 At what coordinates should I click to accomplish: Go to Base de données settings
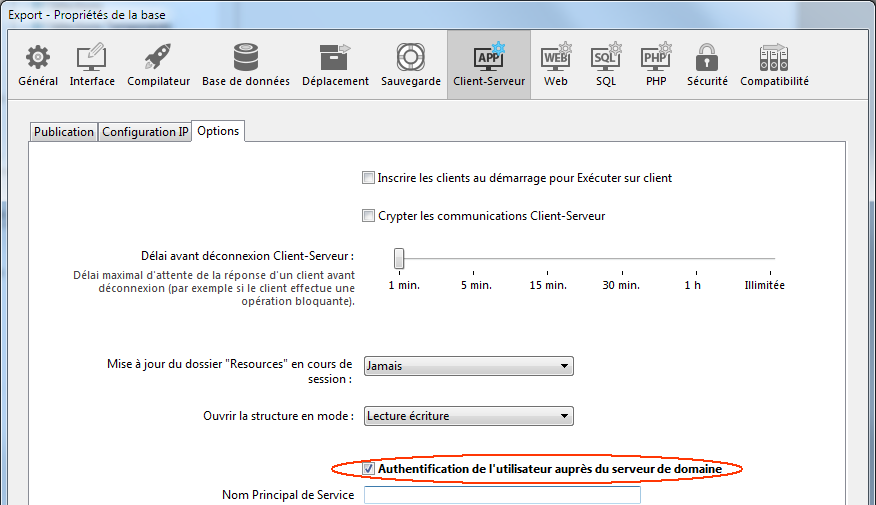(x=246, y=65)
